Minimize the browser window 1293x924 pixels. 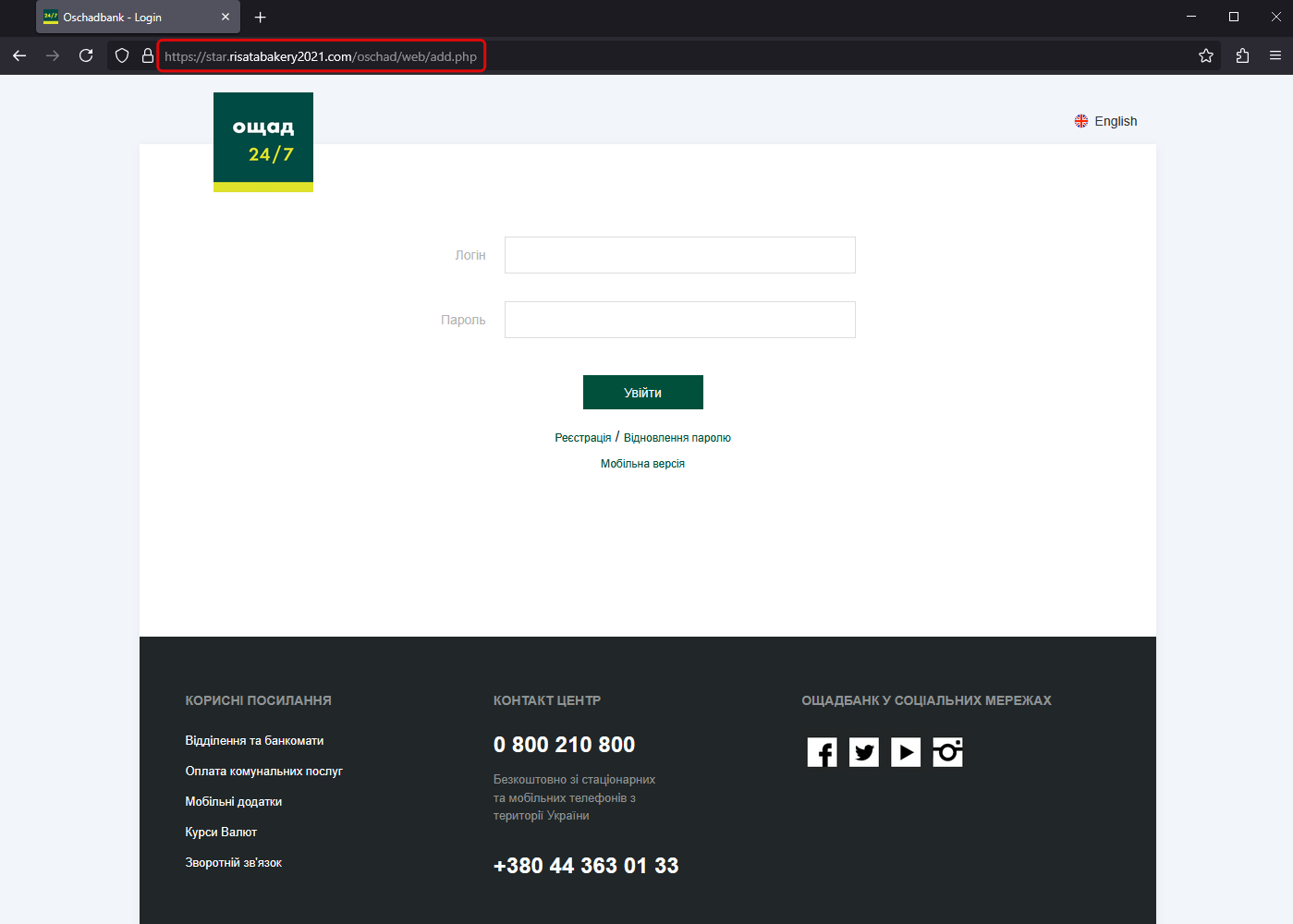[x=1191, y=17]
